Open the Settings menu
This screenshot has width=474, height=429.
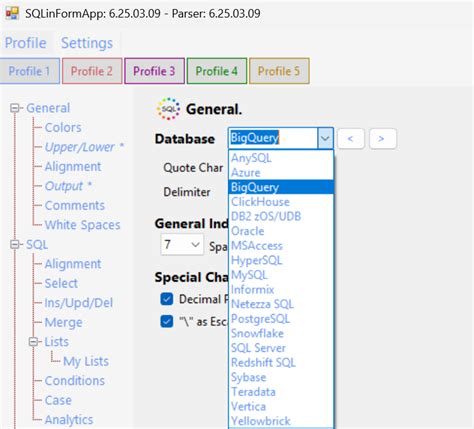pyautogui.click(x=87, y=43)
